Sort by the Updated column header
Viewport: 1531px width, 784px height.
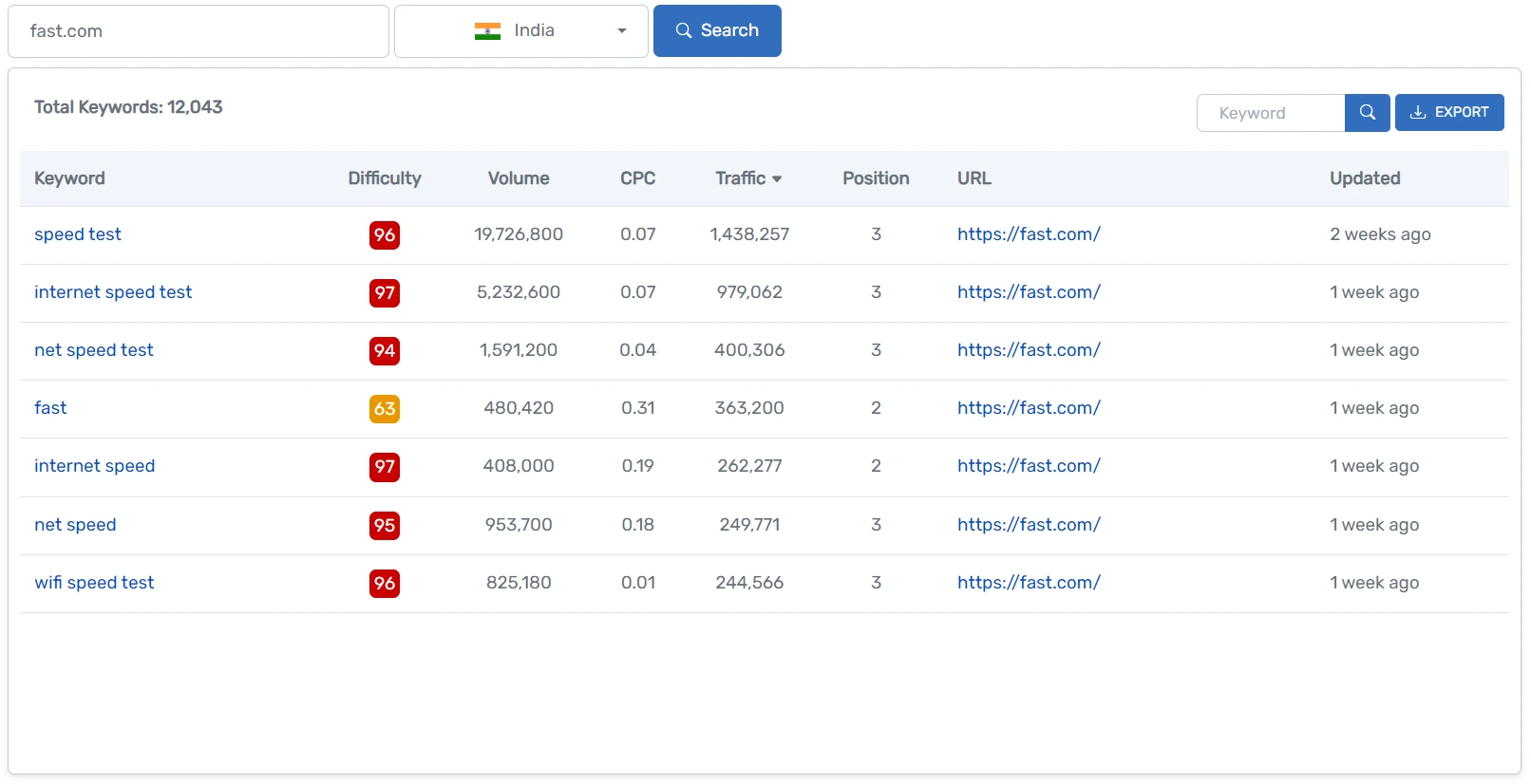click(x=1365, y=178)
